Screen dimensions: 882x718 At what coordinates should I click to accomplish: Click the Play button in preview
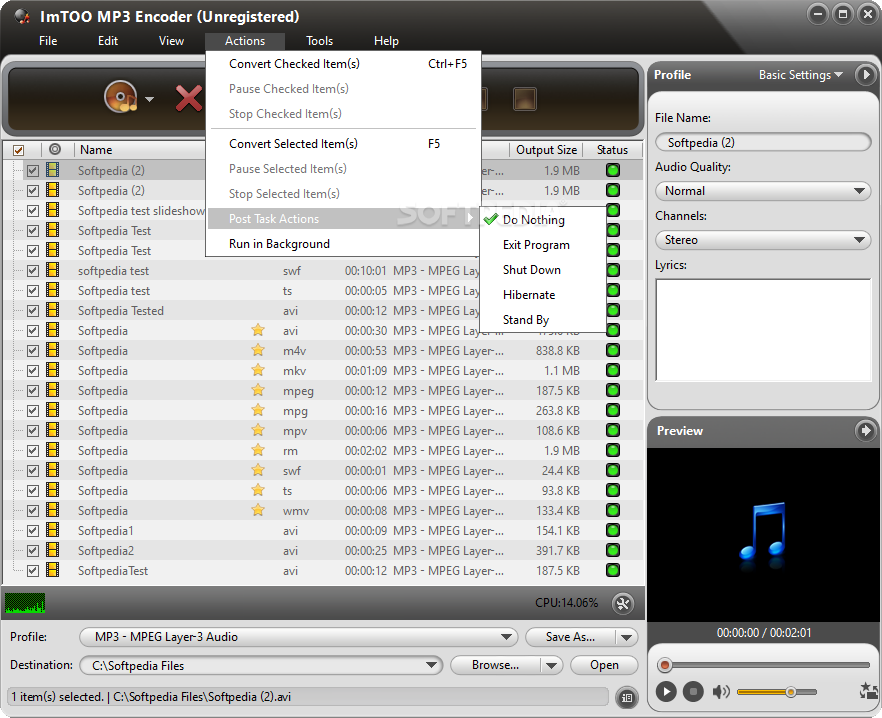[x=666, y=691]
